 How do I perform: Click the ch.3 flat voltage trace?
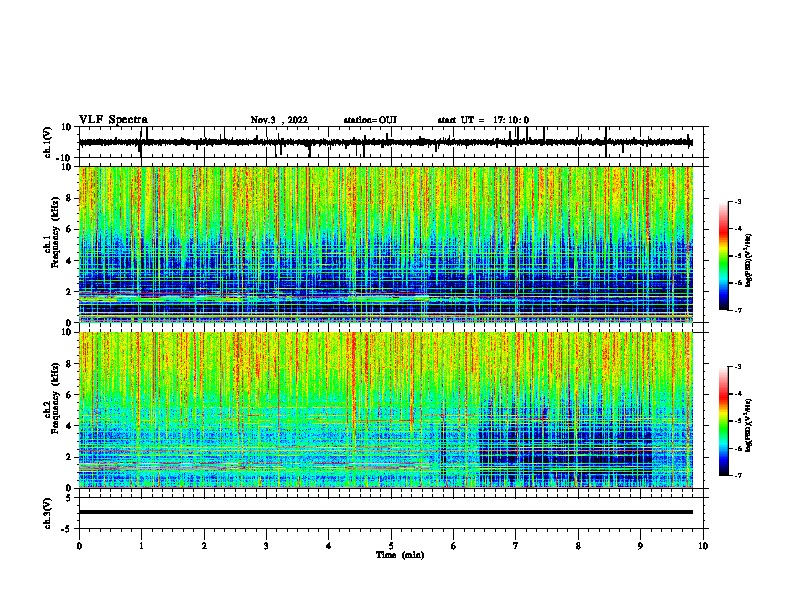[386, 512]
